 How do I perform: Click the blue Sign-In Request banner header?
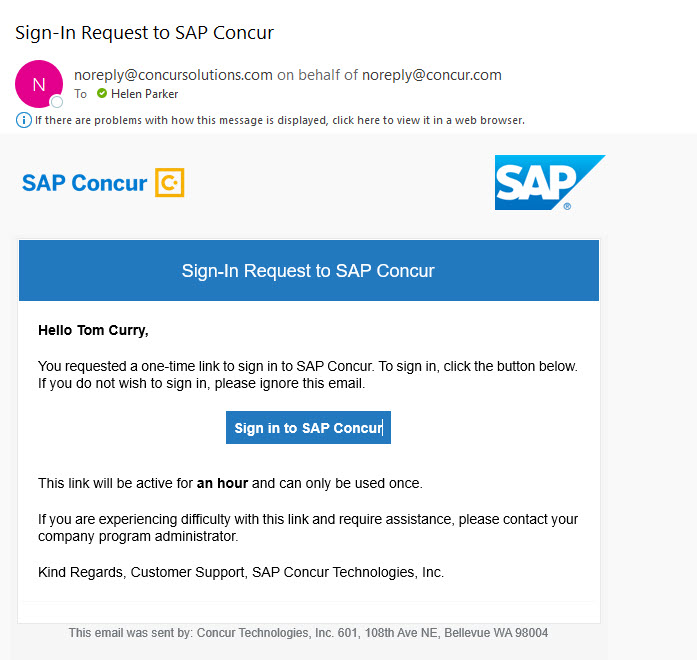click(x=309, y=270)
